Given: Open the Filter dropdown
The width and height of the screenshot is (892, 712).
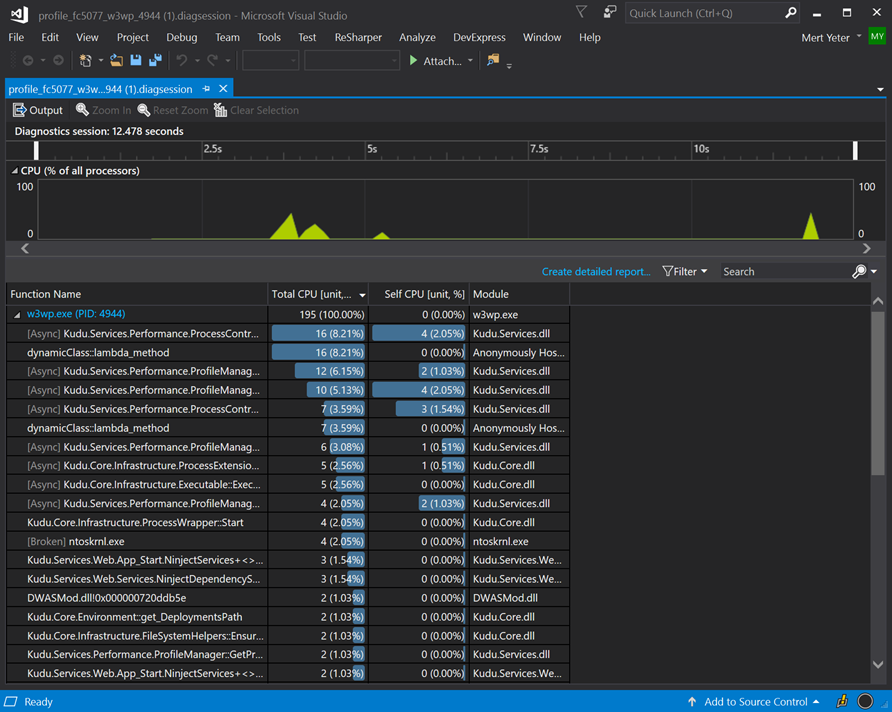Looking at the screenshot, I should [685, 272].
